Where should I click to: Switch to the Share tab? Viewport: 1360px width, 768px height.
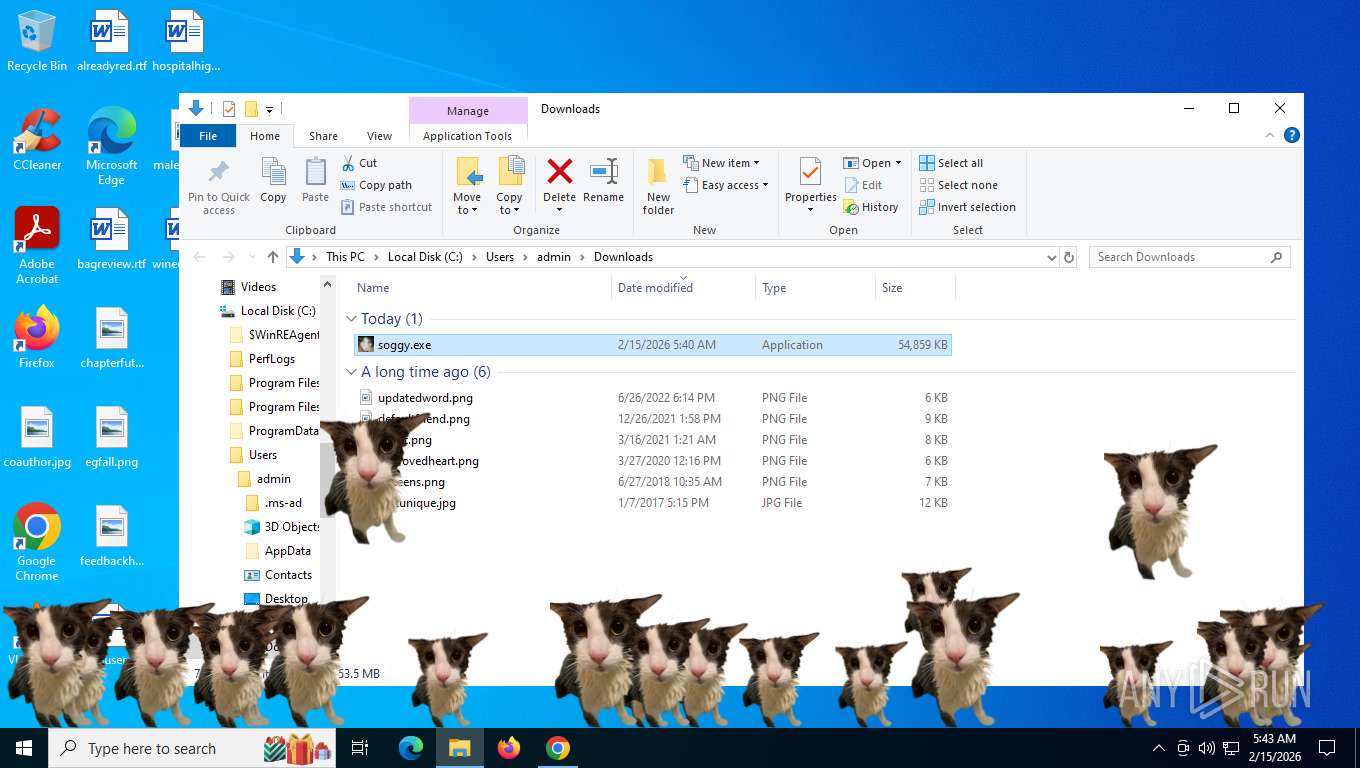323,136
